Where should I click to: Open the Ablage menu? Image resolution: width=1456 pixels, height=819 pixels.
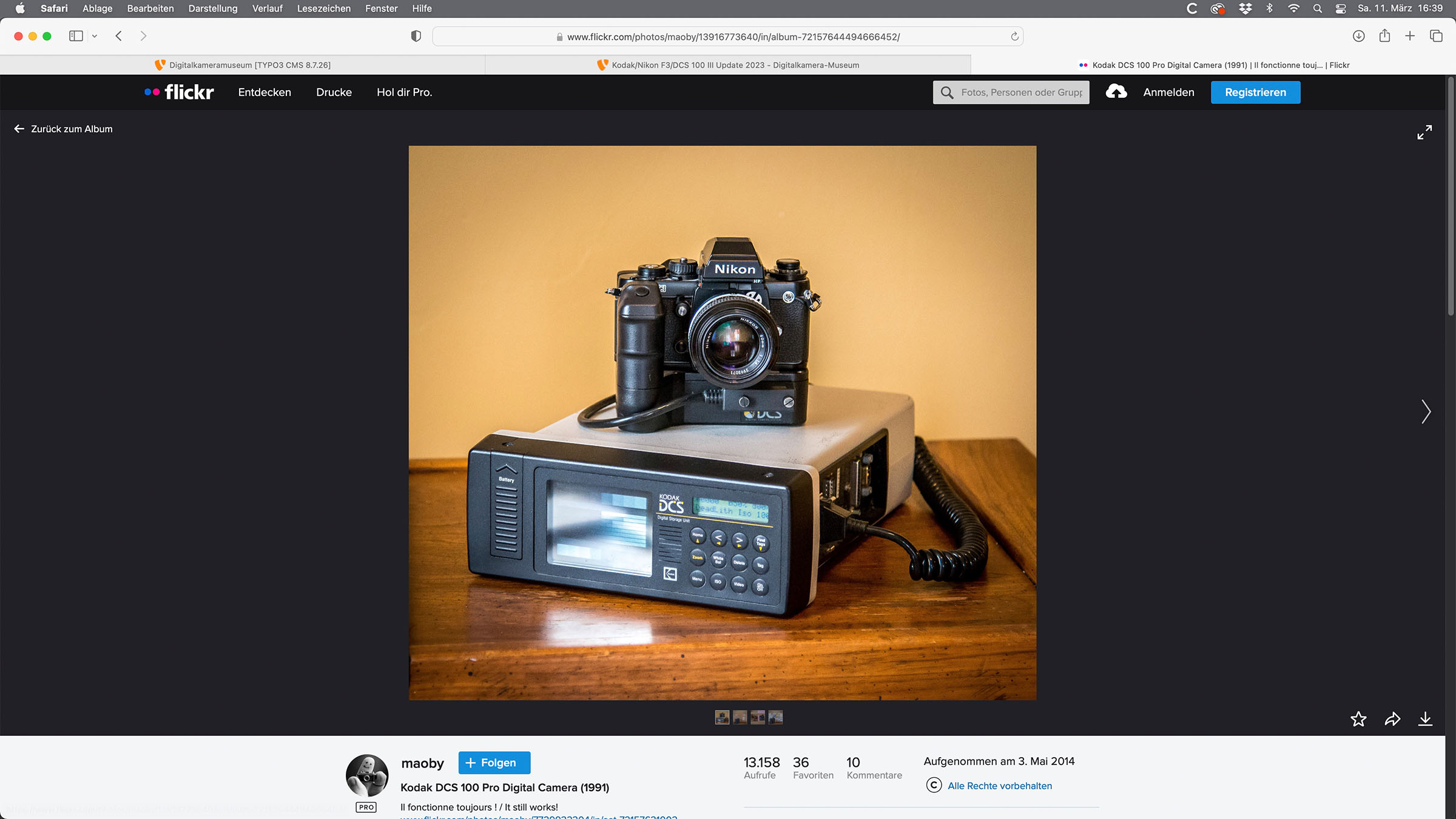[97, 8]
